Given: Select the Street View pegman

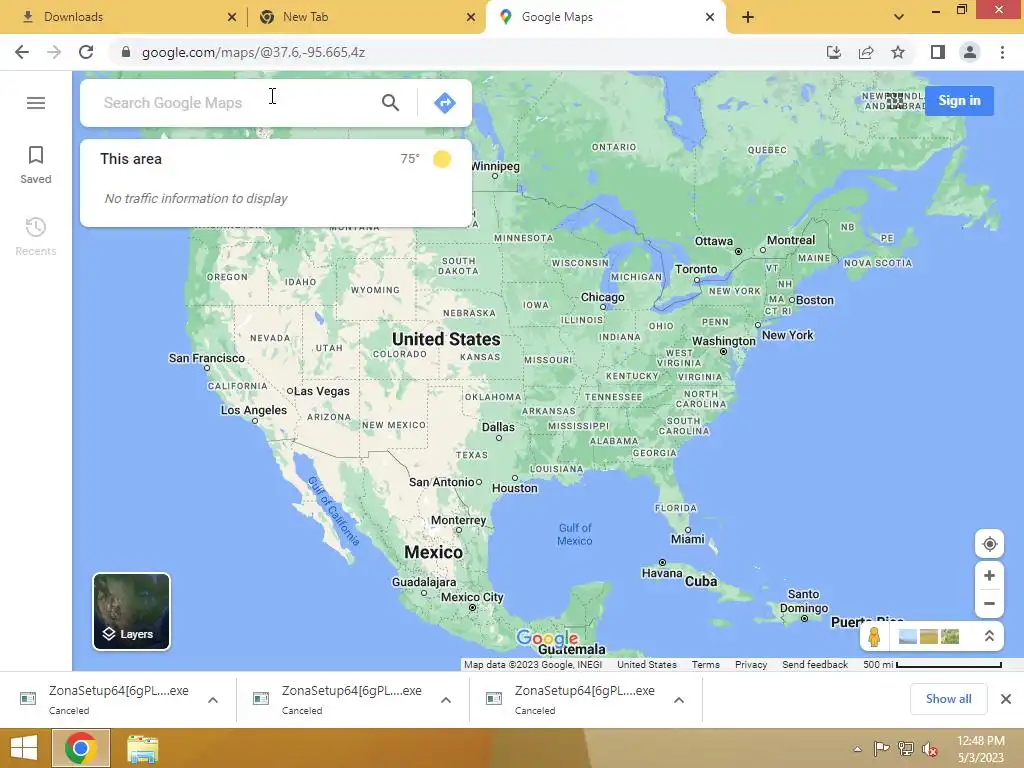Looking at the screenshot, I should pos(874,636).
